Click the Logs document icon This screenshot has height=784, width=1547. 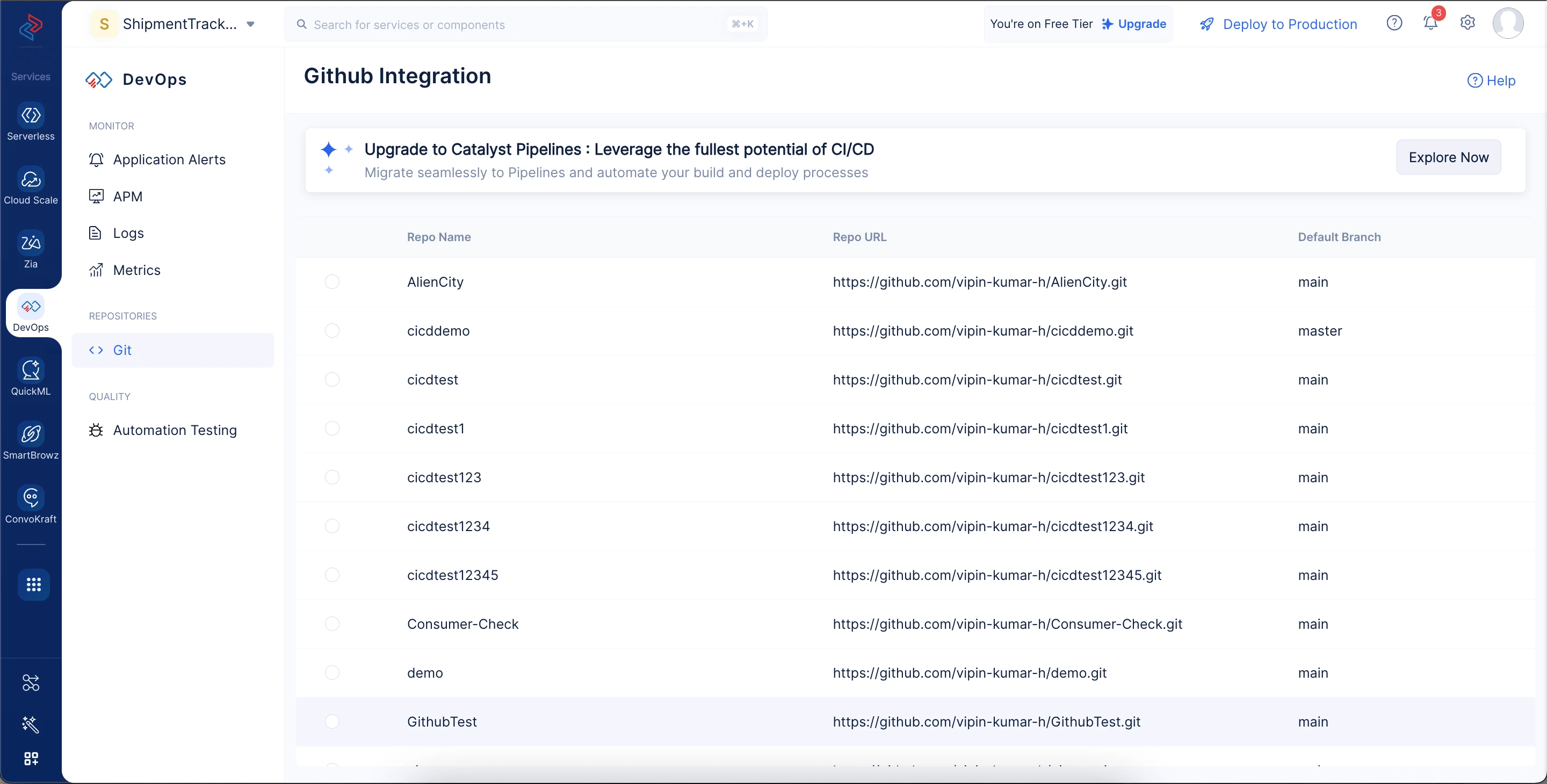(x=96, y=233)
